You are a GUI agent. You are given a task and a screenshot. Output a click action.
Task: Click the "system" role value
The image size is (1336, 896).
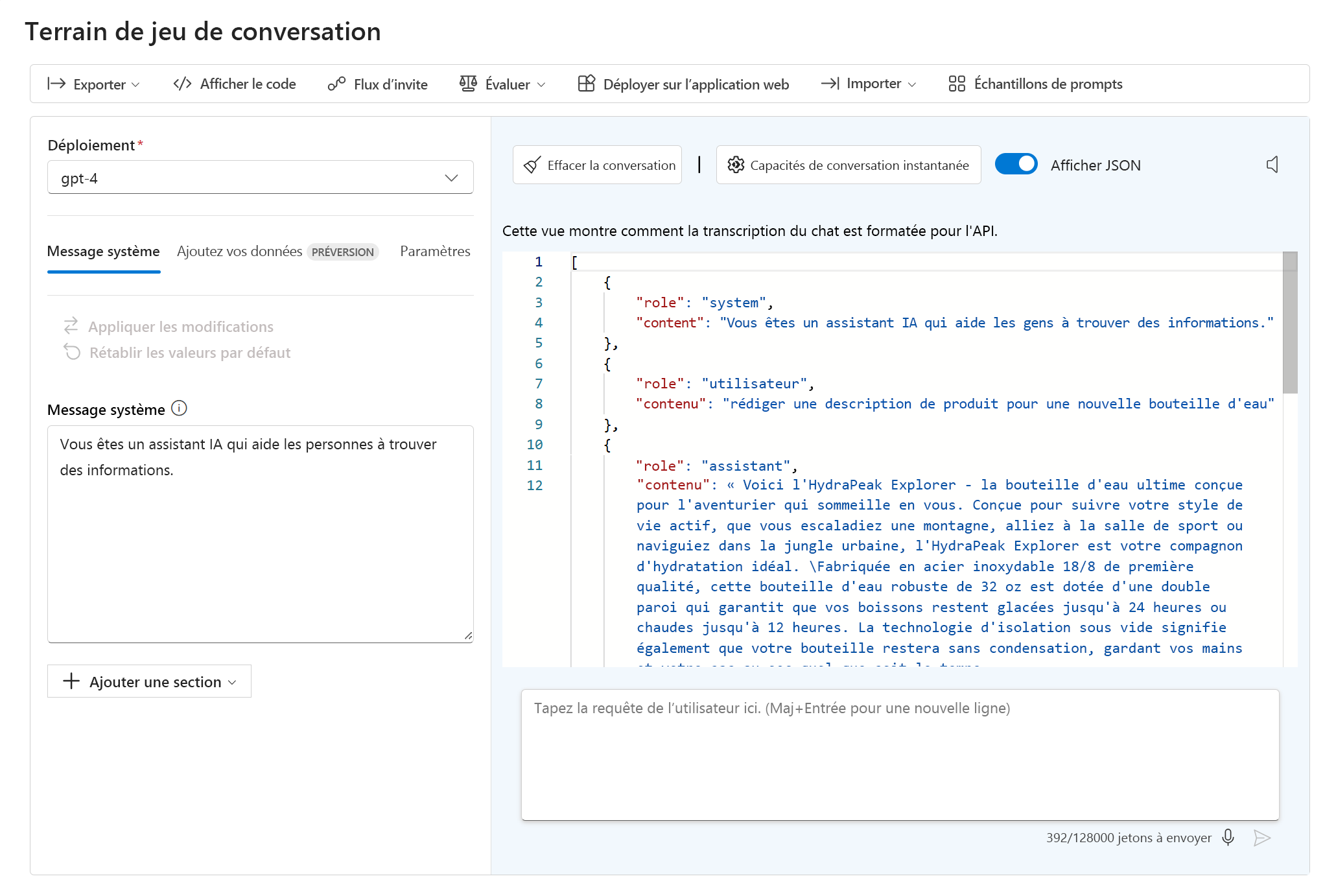pos(734,303)
